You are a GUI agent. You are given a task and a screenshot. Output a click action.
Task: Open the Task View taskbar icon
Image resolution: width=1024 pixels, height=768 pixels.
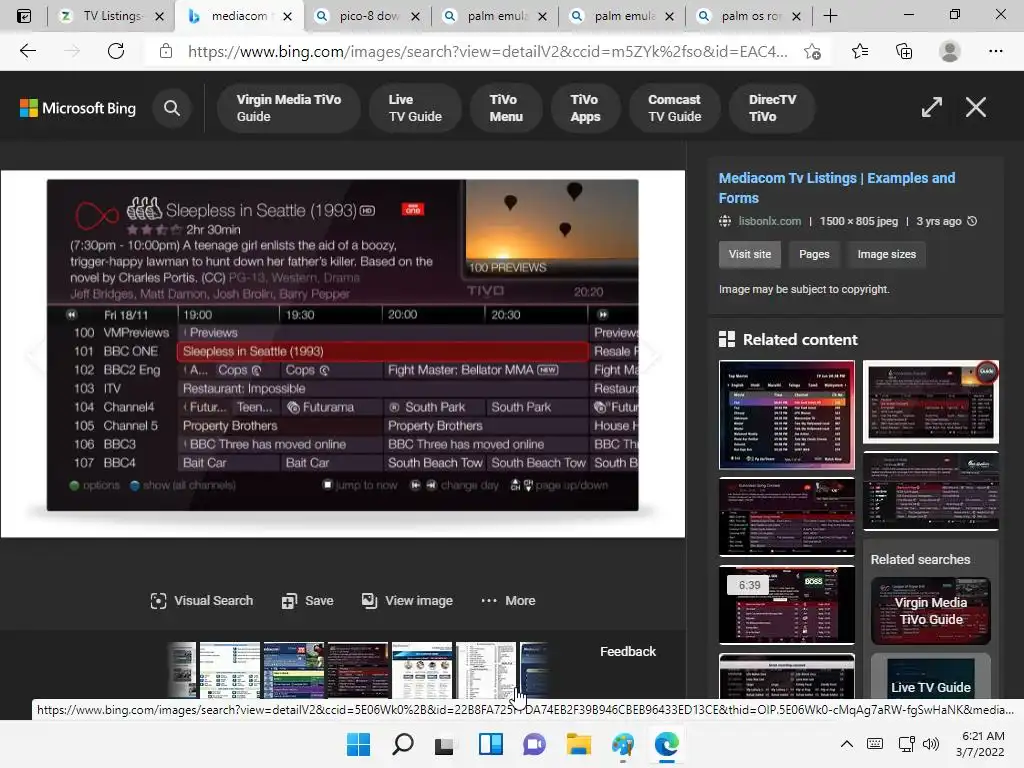tap(445, 744)
